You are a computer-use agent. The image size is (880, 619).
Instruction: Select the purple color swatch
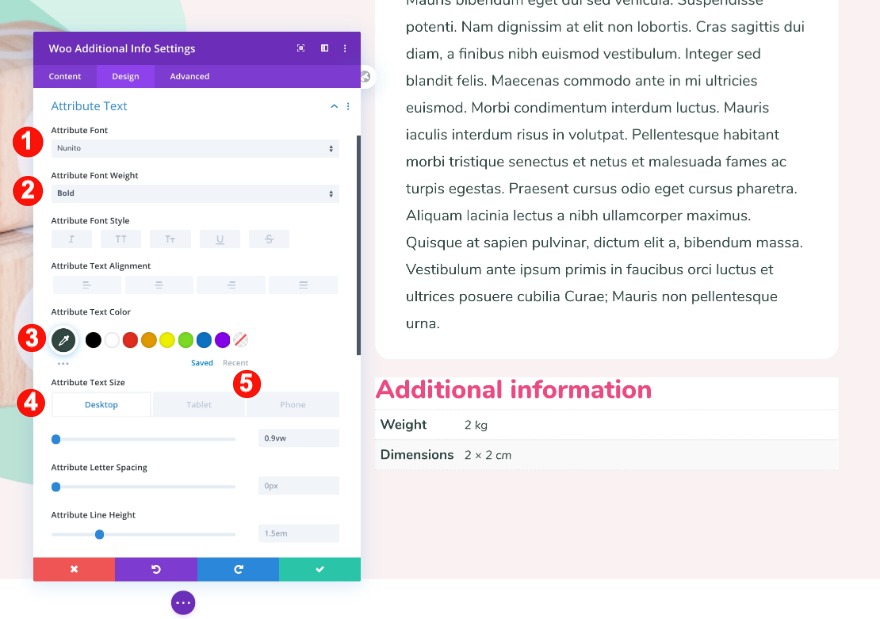(223, 340)
